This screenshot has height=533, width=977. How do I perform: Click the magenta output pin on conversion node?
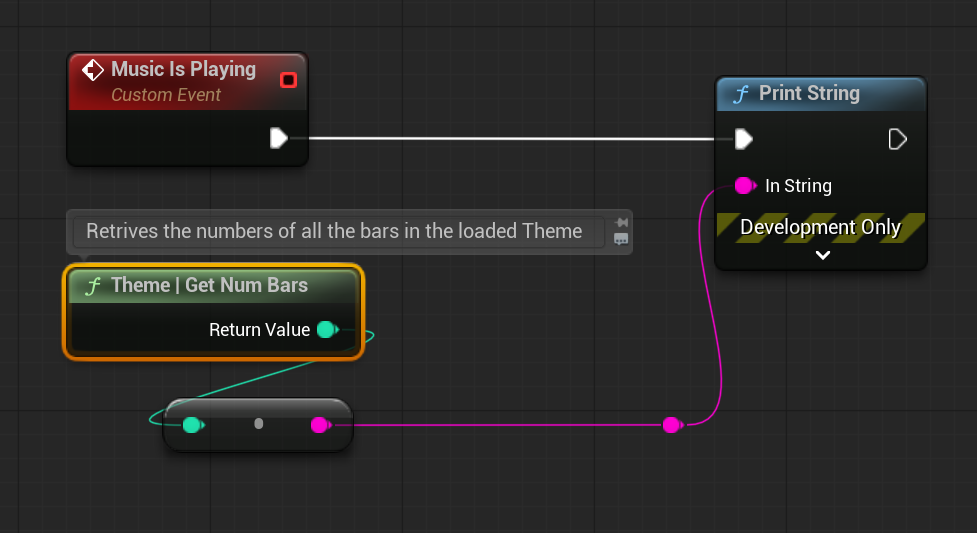click(319, 425)
